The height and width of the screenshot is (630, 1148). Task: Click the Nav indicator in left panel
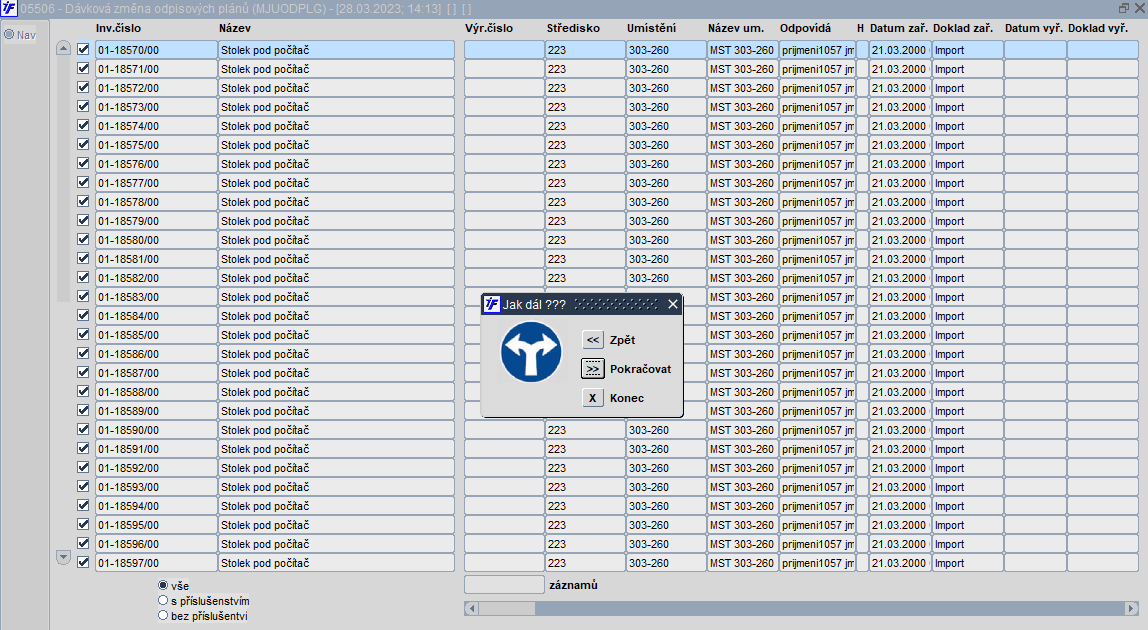pos(20,34)
